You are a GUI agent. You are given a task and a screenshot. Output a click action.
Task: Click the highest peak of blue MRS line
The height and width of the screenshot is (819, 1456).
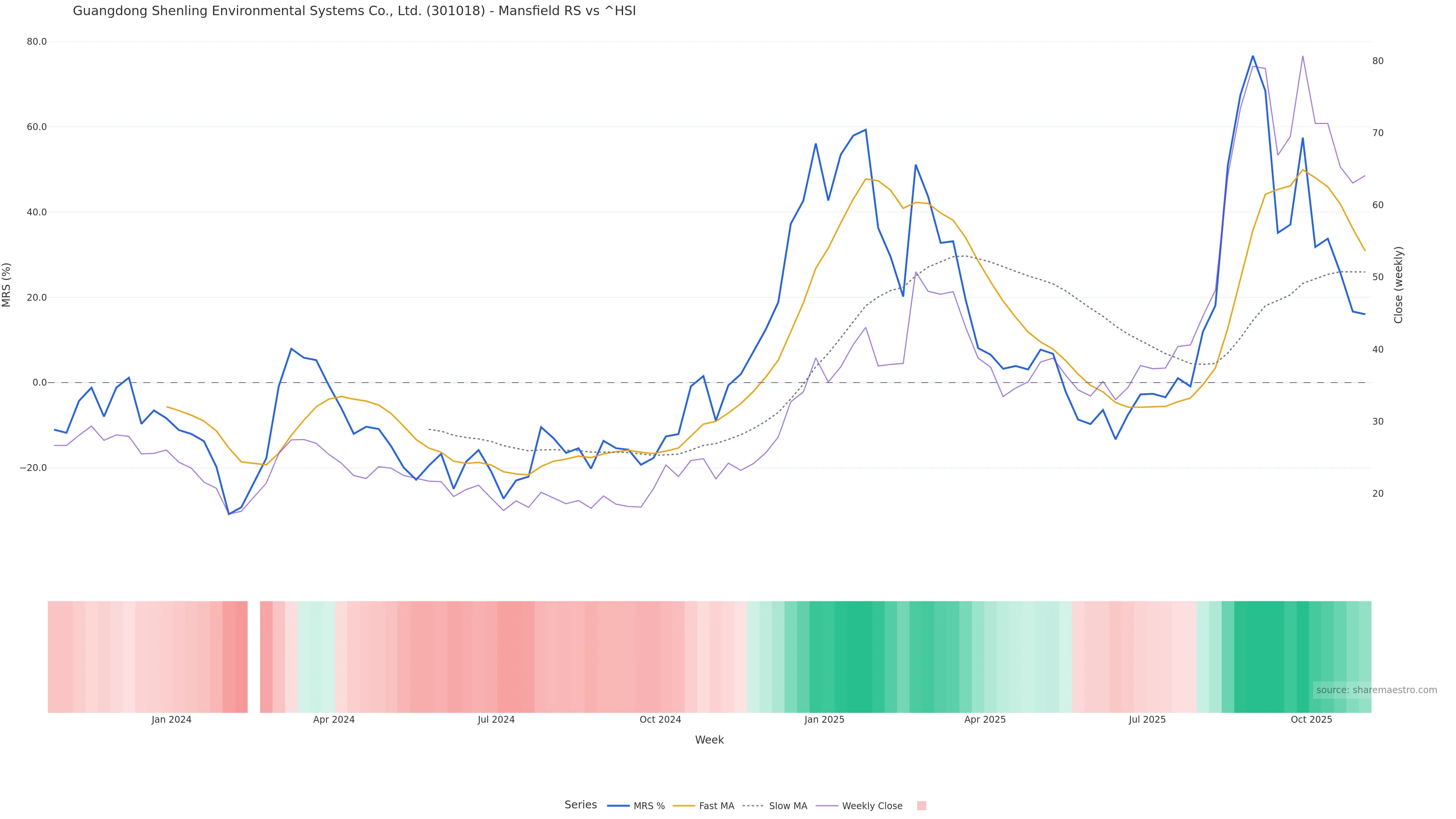coord(1252,56)
